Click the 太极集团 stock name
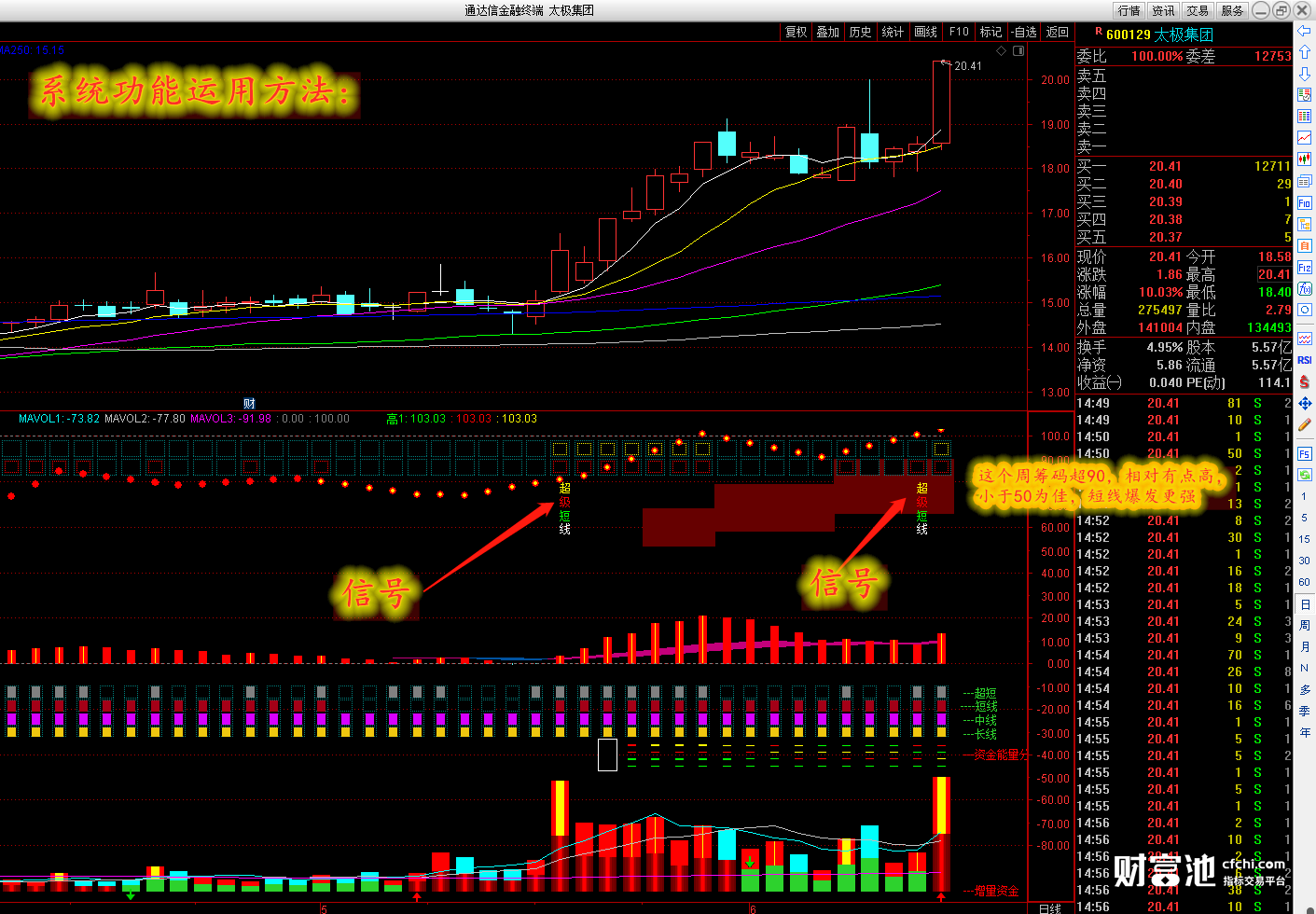This screenshot has height=914, width=1316. pyautogui.click(x=1184, y=35)
